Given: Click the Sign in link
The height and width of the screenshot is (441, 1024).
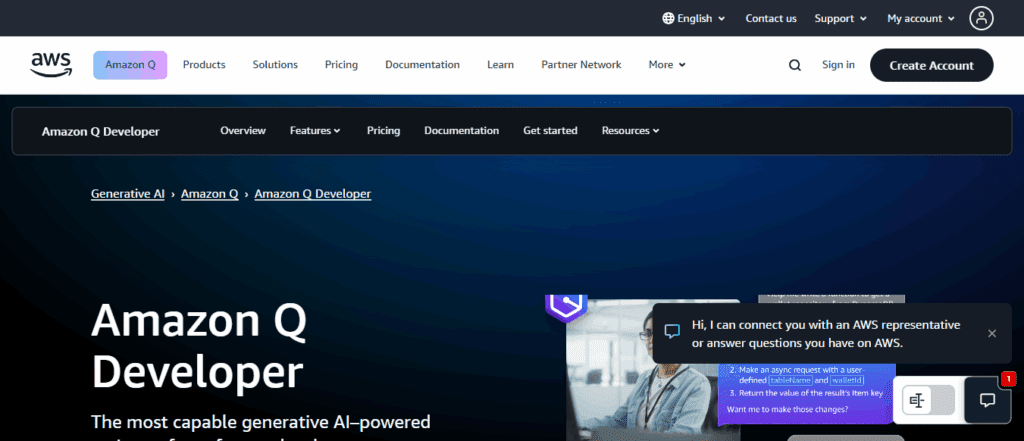Looking at the screenshot, I should pos(839,65).
